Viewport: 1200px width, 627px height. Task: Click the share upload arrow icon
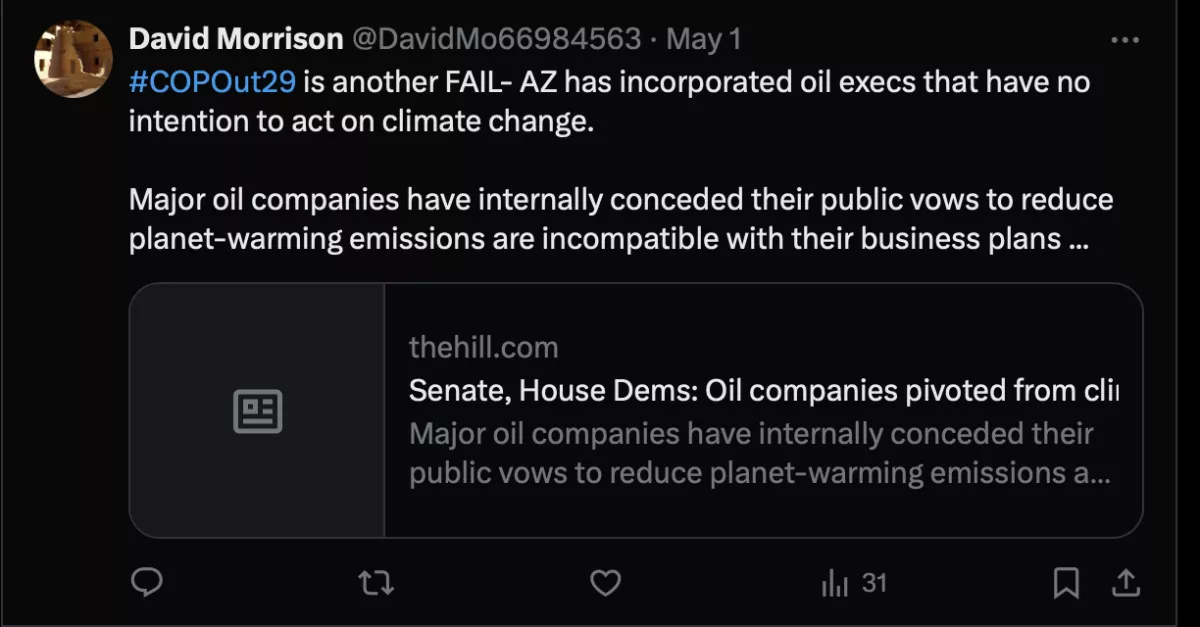(1123, 582)
